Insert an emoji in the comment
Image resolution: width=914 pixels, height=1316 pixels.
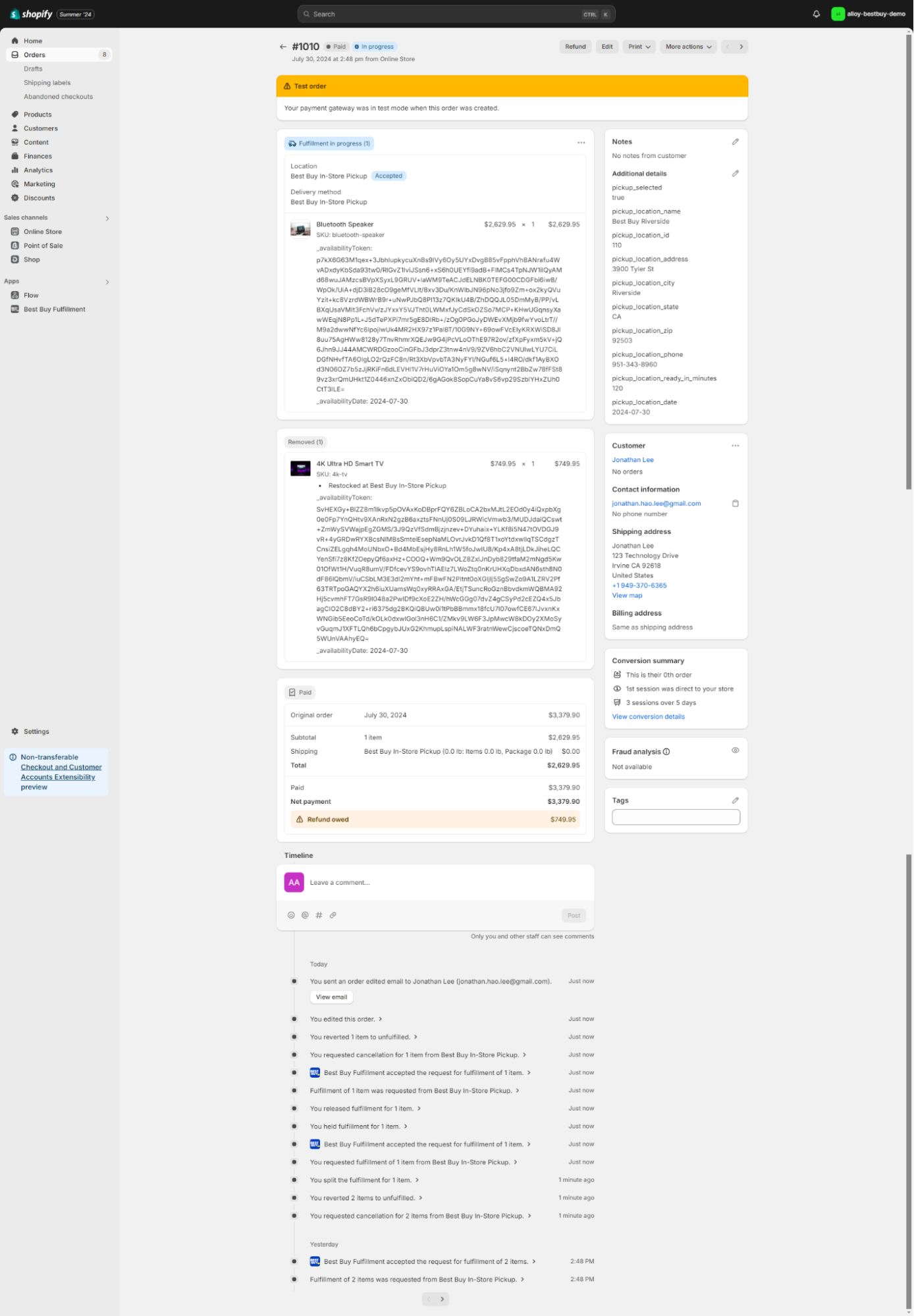(x=291, y=915)
